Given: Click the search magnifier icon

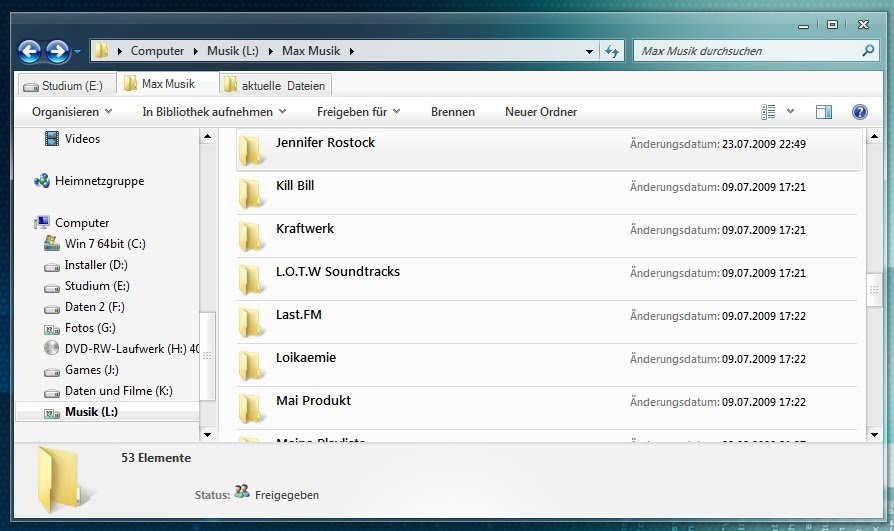Looking at the screenshot, I should pos(868,51).
